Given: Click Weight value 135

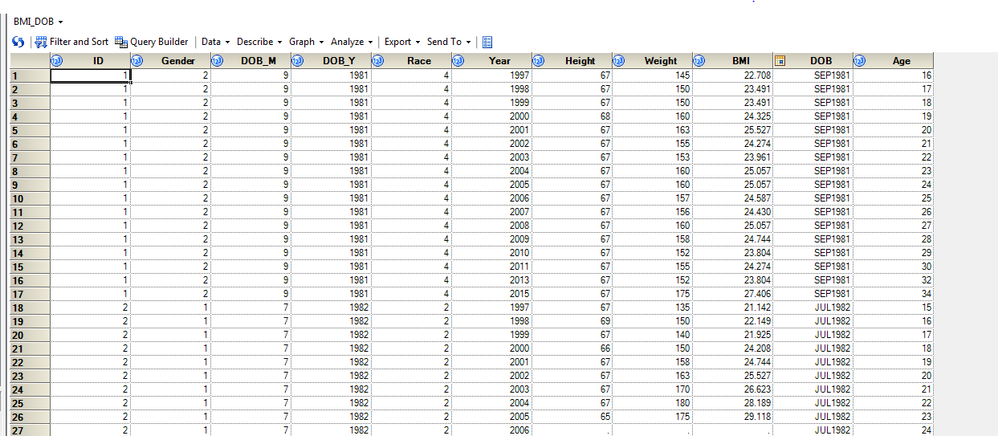Looking at the screenshot, I should [652, 307].
